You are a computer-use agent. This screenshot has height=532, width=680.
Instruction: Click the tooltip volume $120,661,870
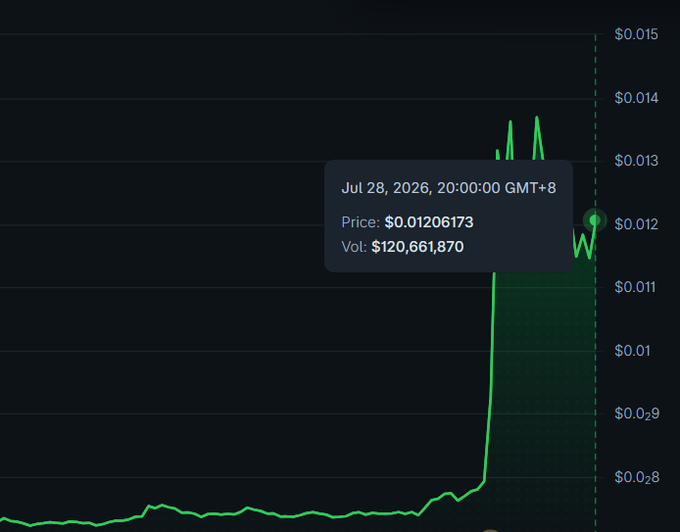click(x=418, y=247)
